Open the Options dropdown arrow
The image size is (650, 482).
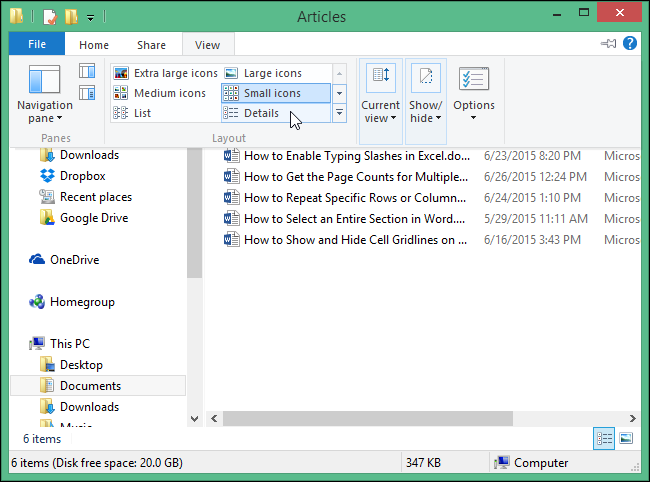(x=473, y=118)
